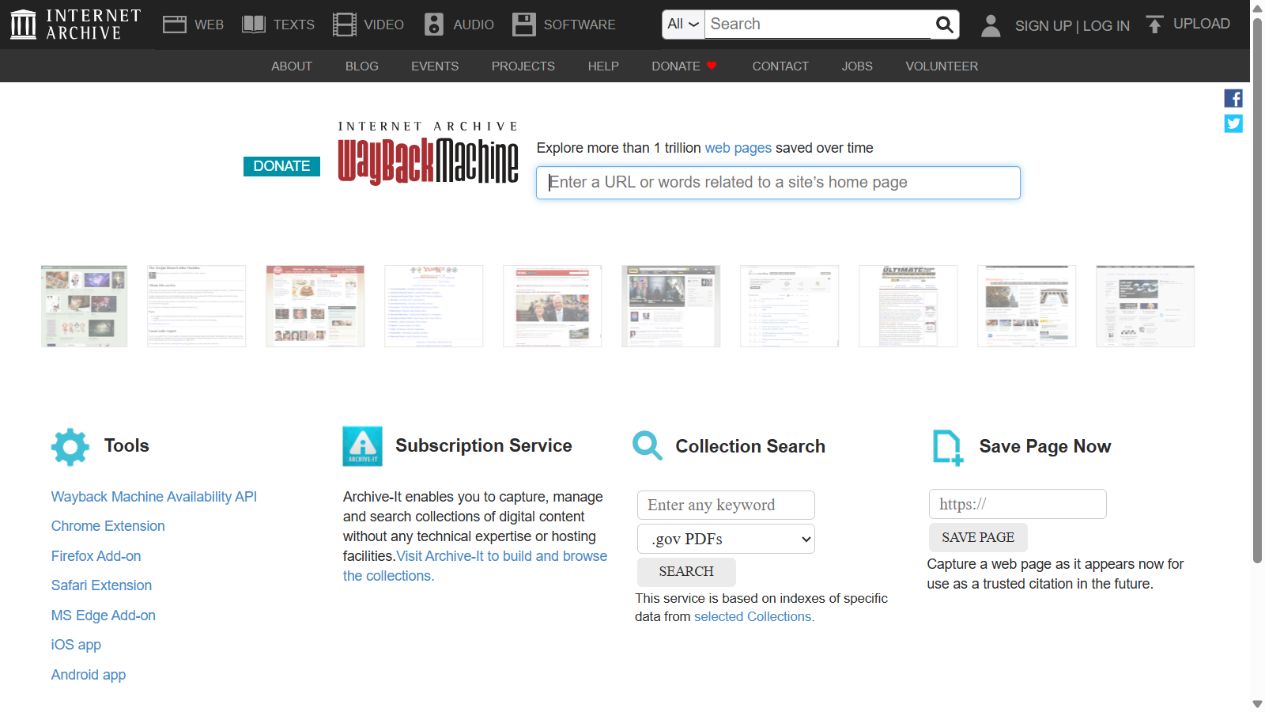Click the Collection Search magnifier icon
Image resolution: width=1265 pixels, height=712 pixels.
pos(648,446)
